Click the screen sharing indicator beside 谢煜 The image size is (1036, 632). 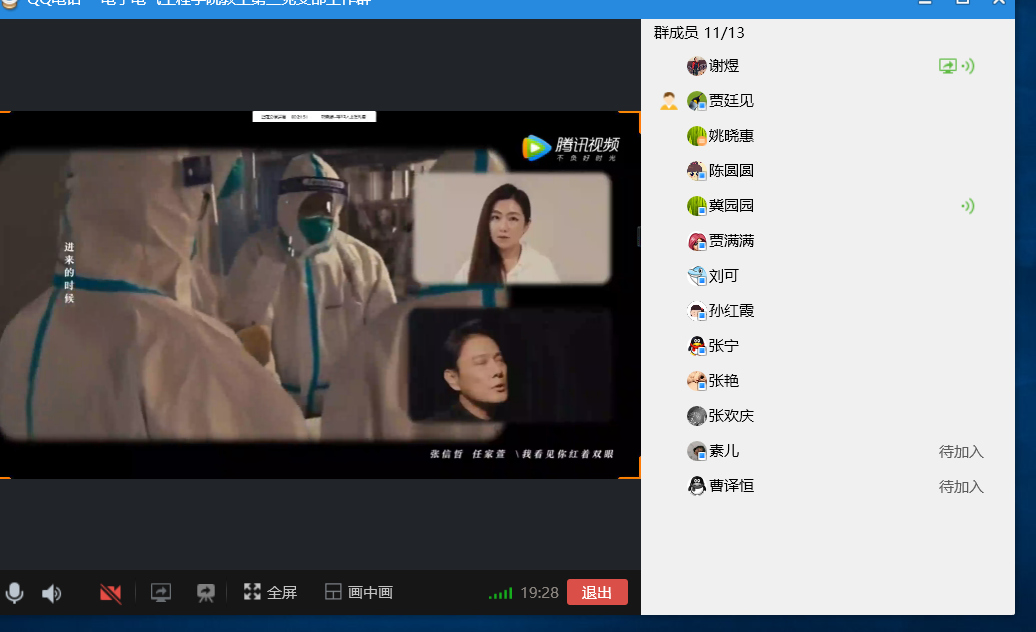tap(947, 66)
